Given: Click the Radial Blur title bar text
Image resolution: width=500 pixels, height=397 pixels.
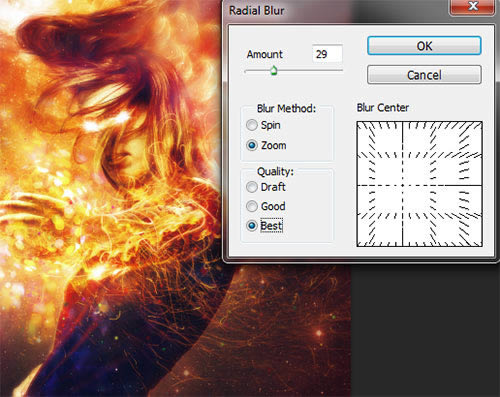Looking at the screenshot, I should (256, 10).
